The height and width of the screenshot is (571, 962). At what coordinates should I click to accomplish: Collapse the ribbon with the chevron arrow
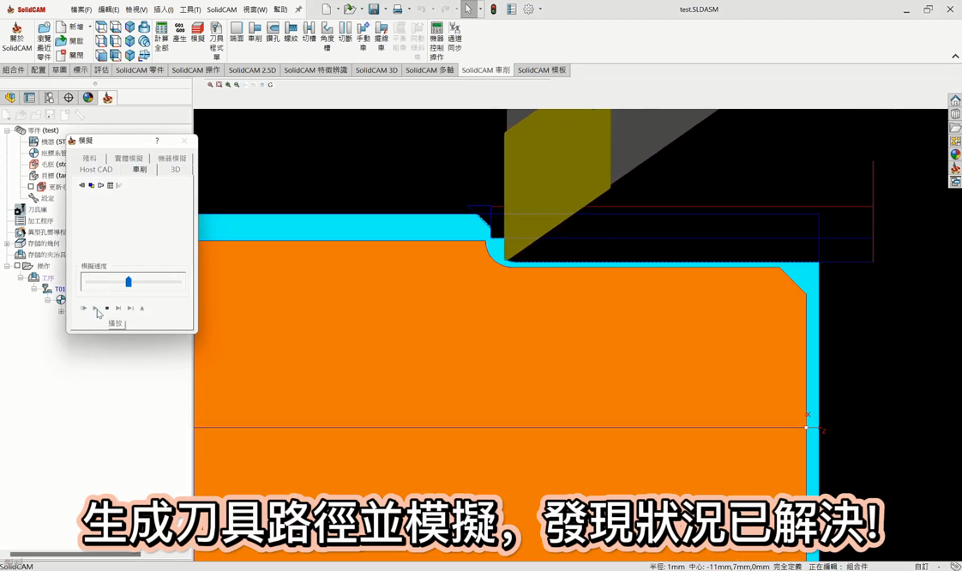(x=954, y=56)
